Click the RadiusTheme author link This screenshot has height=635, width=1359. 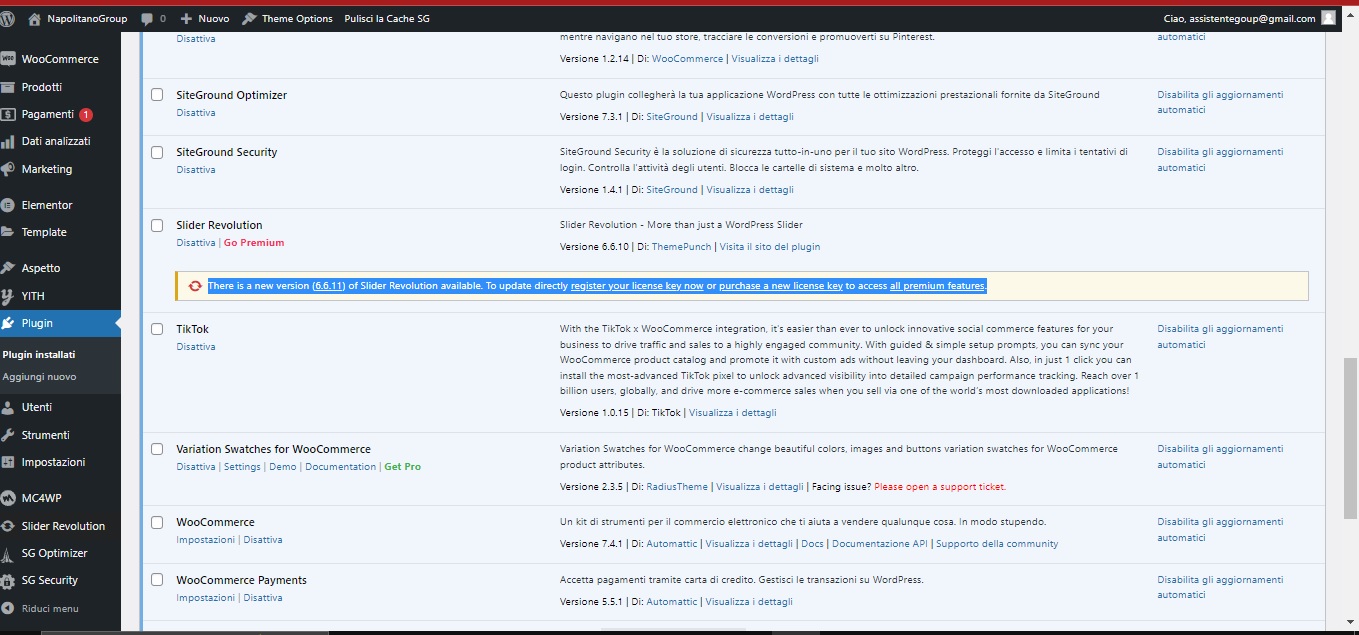677,487
